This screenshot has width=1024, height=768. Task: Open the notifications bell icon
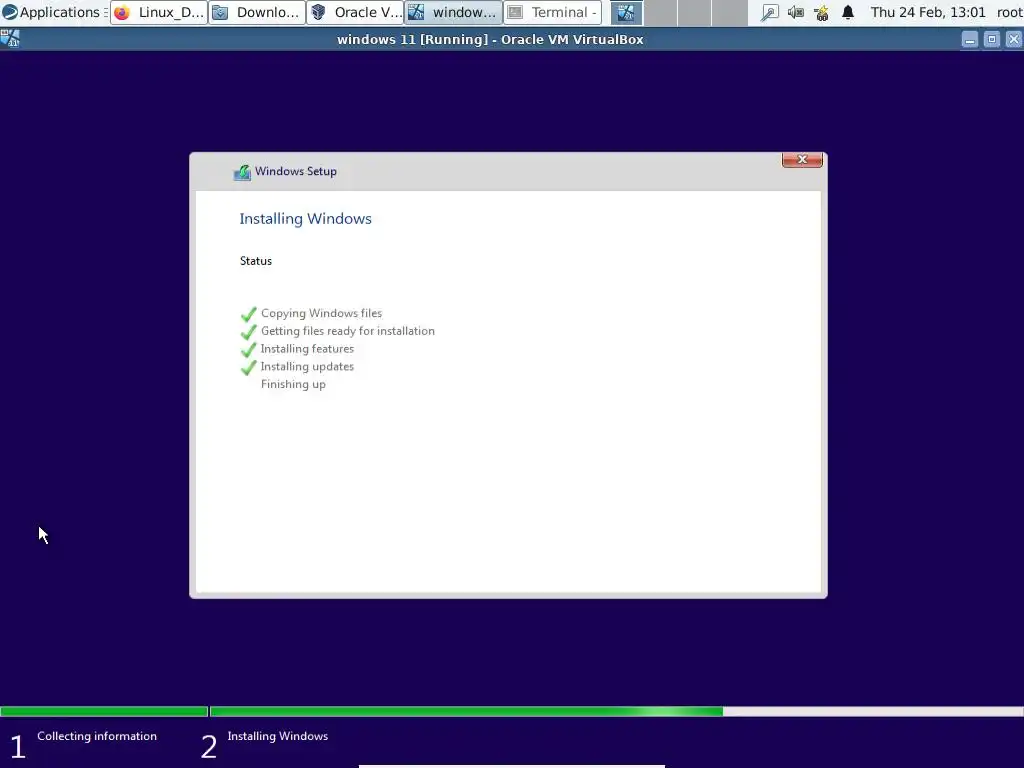[x=848, y=12]
